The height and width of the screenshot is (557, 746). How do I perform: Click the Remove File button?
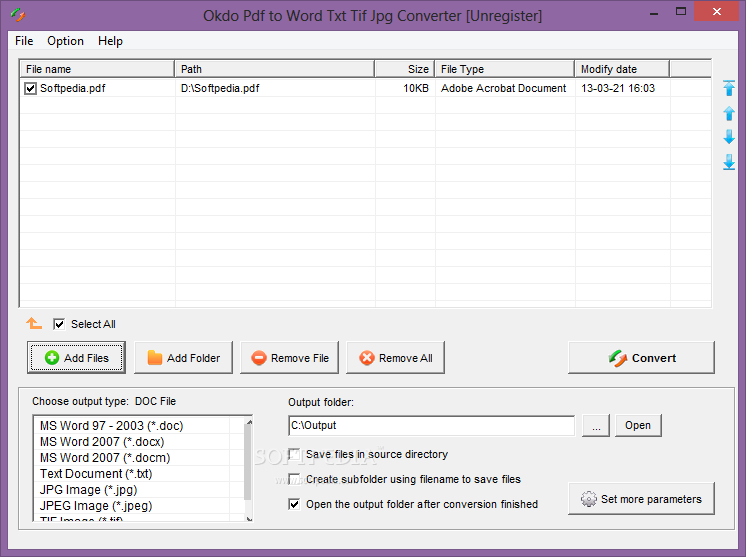click(289, 357)
